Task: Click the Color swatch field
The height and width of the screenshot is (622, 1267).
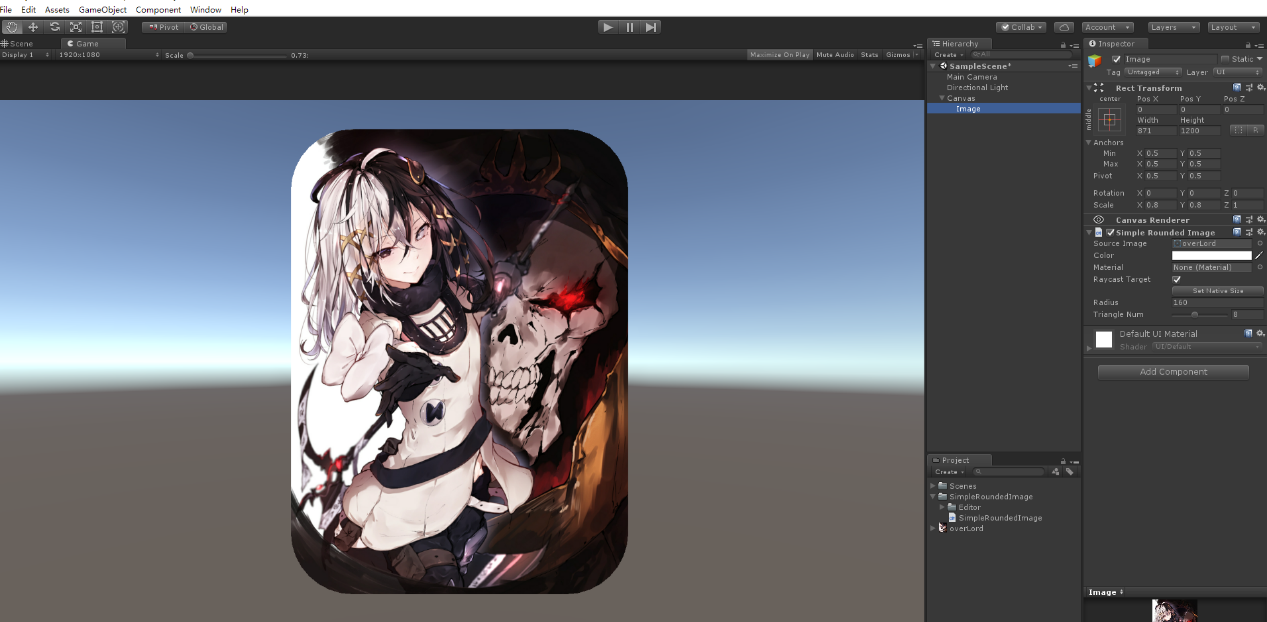Action: point(1211,256)
